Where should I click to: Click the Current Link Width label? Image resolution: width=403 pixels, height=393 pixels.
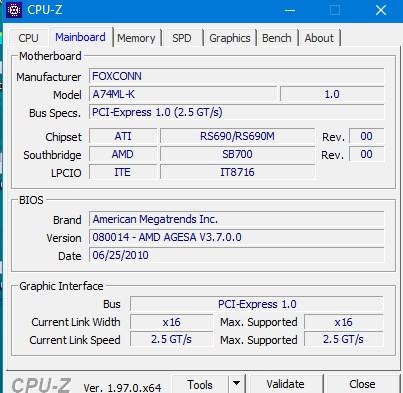pyautogui.click(x=76, y=322)
